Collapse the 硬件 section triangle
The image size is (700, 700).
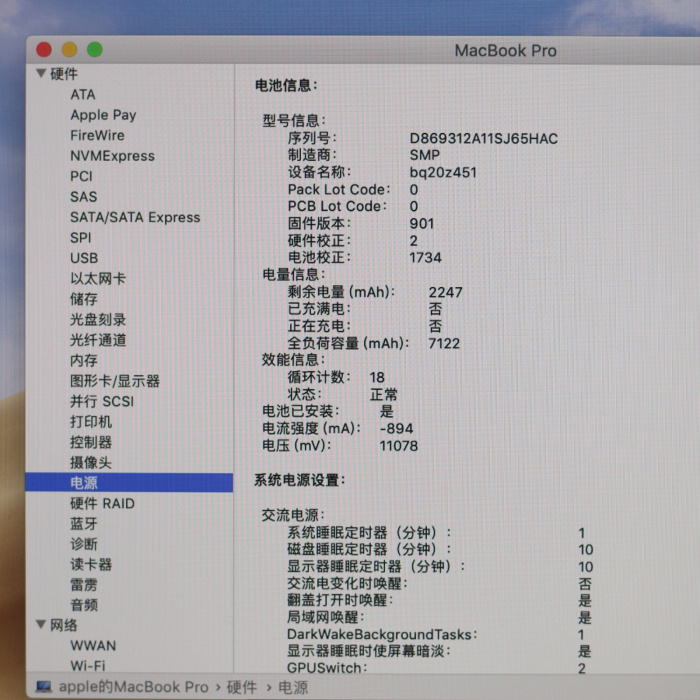point(41,73)
